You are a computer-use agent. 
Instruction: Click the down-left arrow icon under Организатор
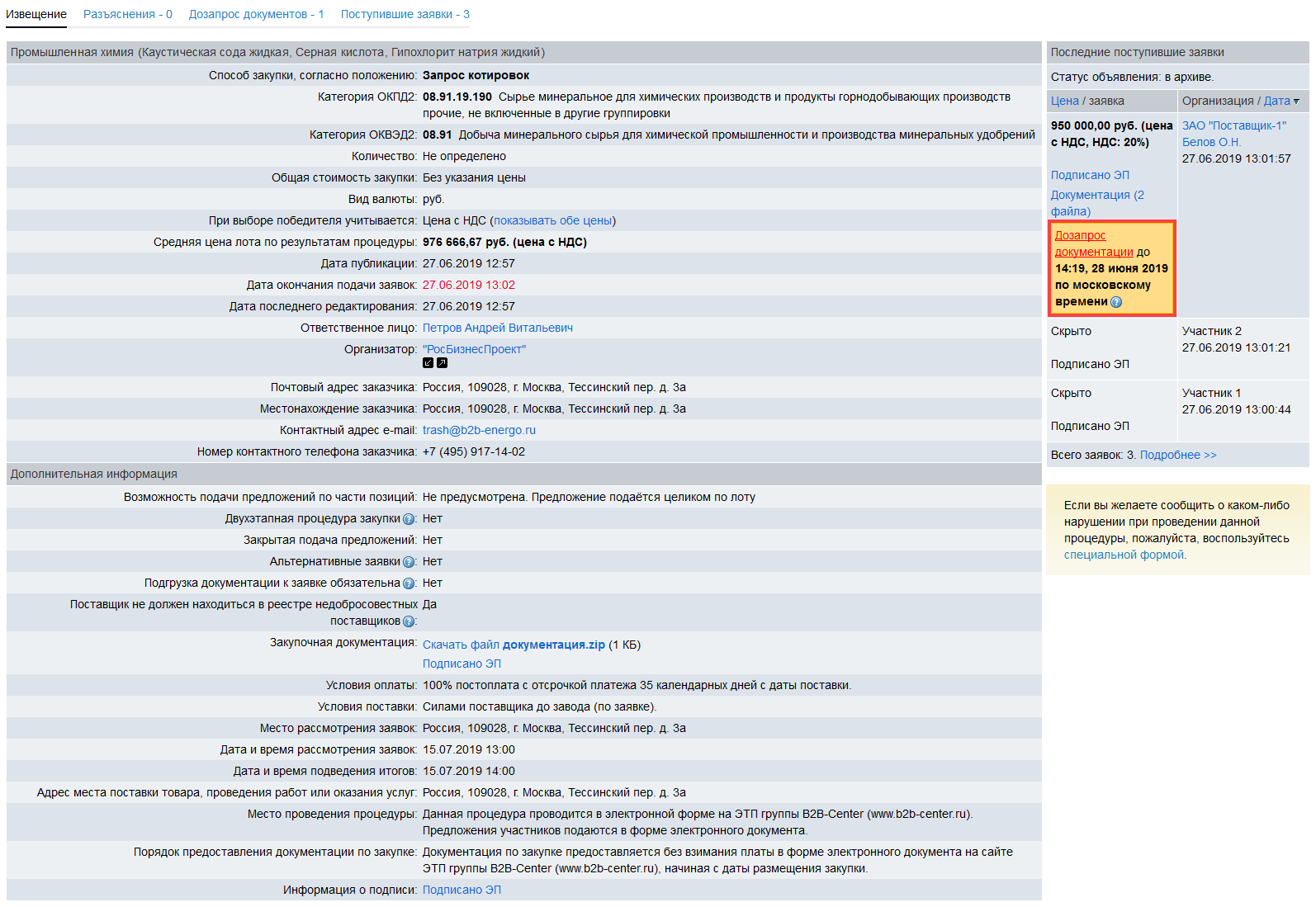[428, 363]
